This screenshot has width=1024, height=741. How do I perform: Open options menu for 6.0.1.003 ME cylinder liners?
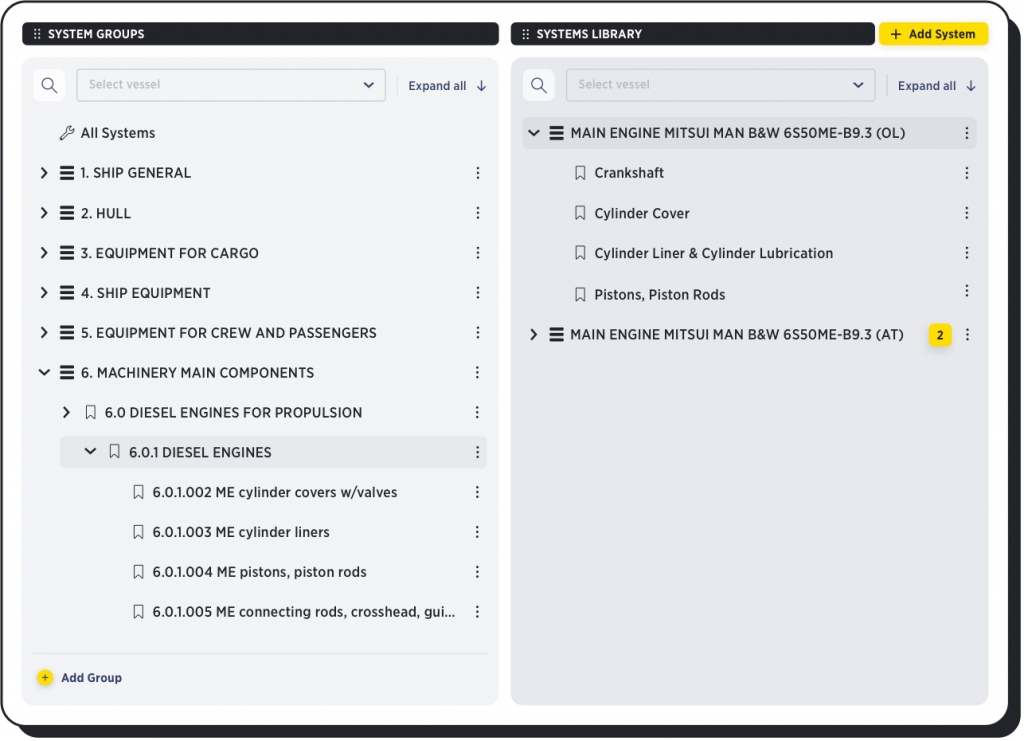477,531
